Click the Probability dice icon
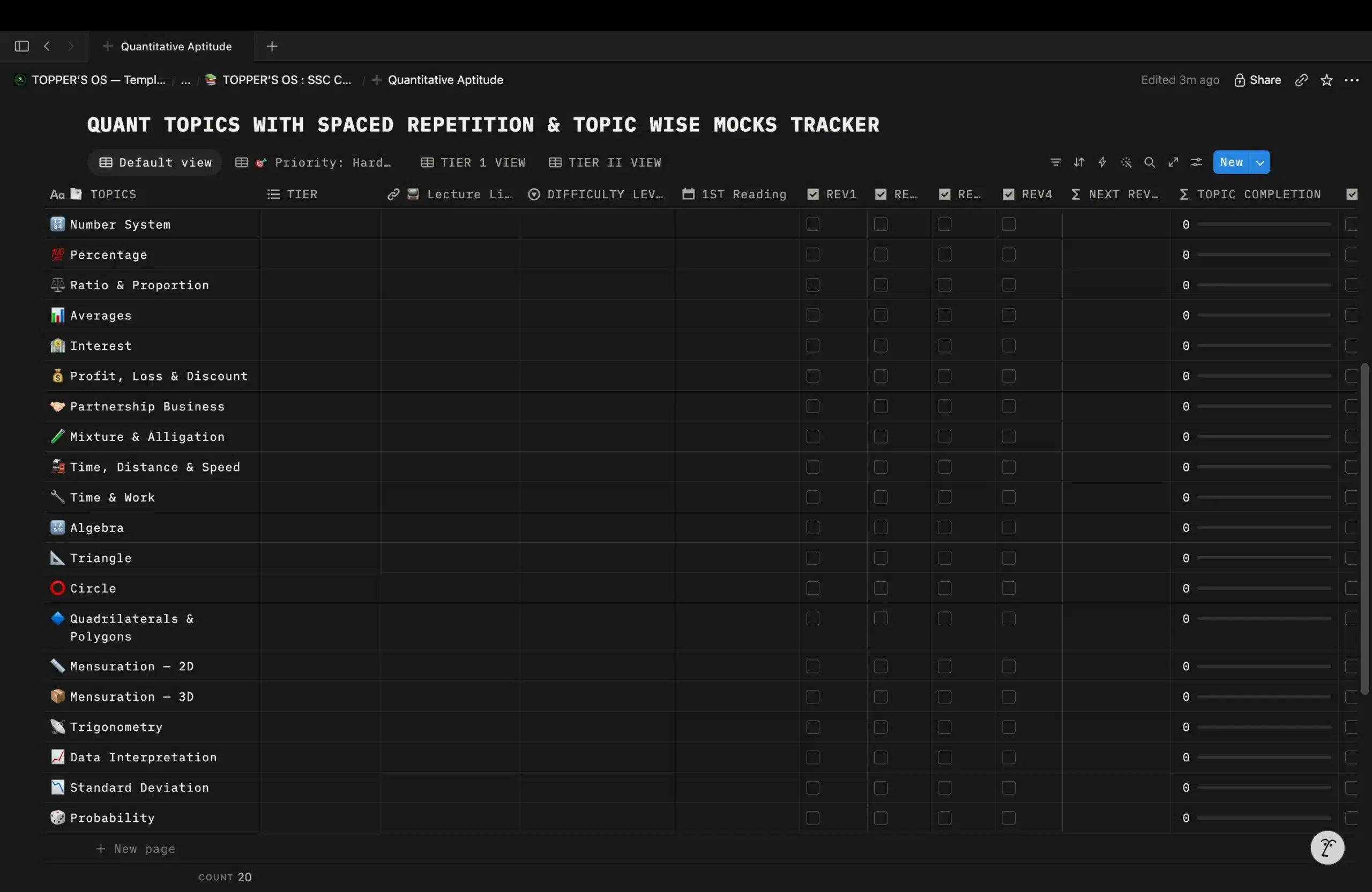Image resolution: width=1372 pixels, height=892 pixels. [58, 817]
